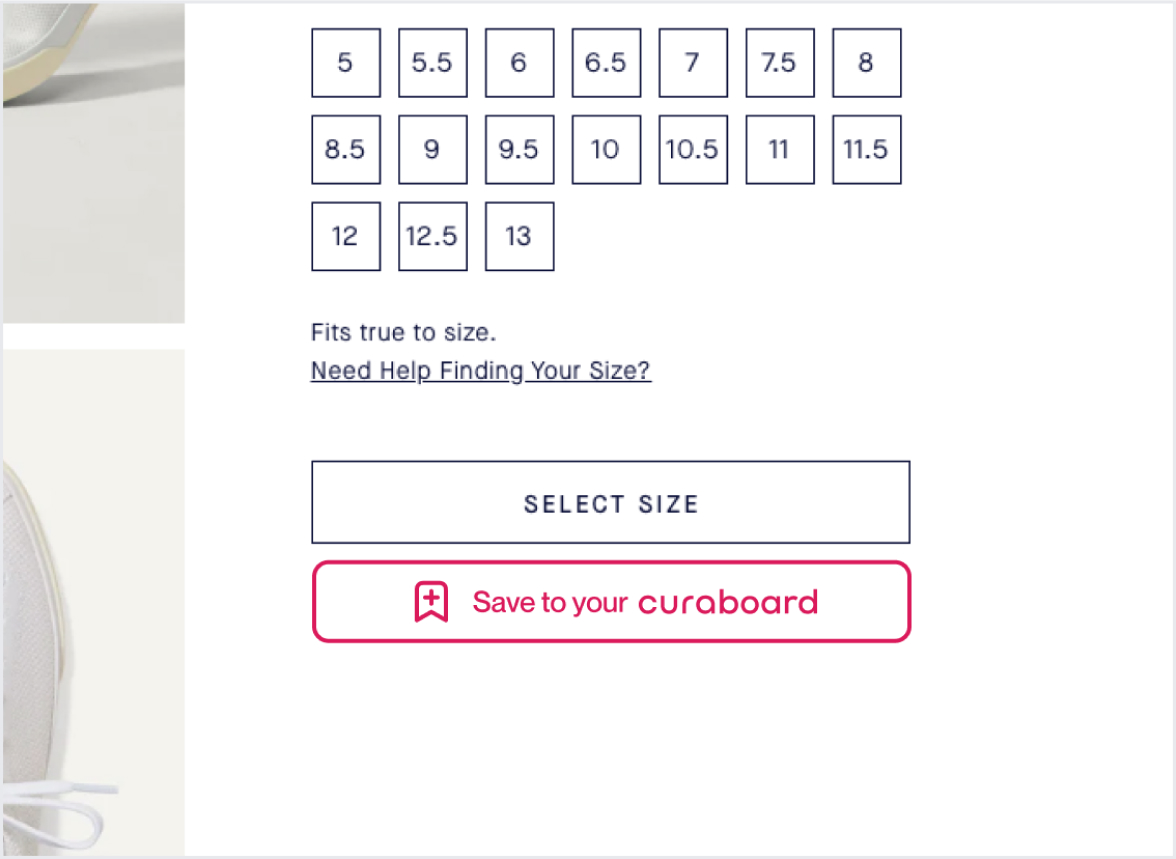1176x859 pixels.
Task: Pick size 12.5 box
Action: pos(433,236)
